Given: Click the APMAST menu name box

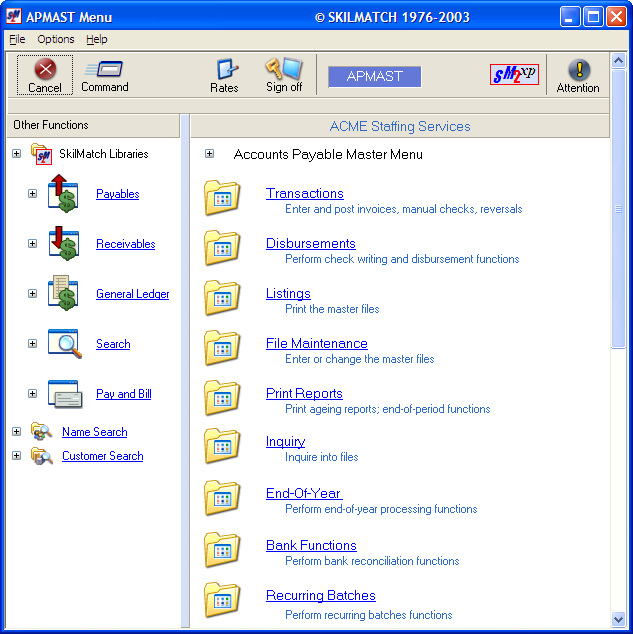Looking at the screenshot, I should click(x=374, y=76).
